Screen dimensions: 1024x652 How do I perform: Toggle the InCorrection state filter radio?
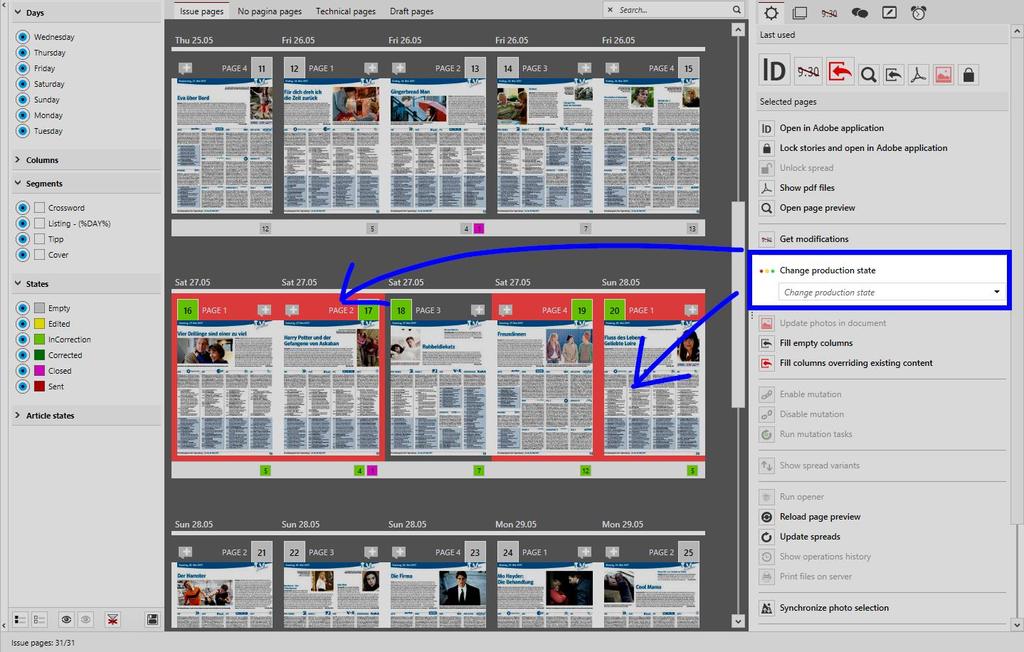click(23, 340)
